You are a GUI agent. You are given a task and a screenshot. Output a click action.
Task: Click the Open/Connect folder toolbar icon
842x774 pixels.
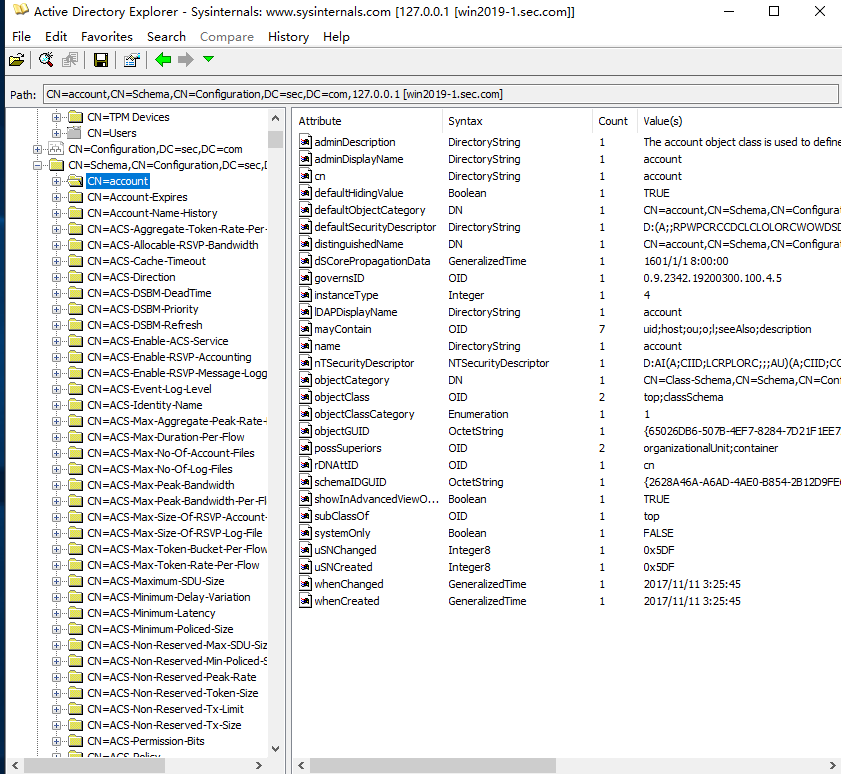(17, 60)
